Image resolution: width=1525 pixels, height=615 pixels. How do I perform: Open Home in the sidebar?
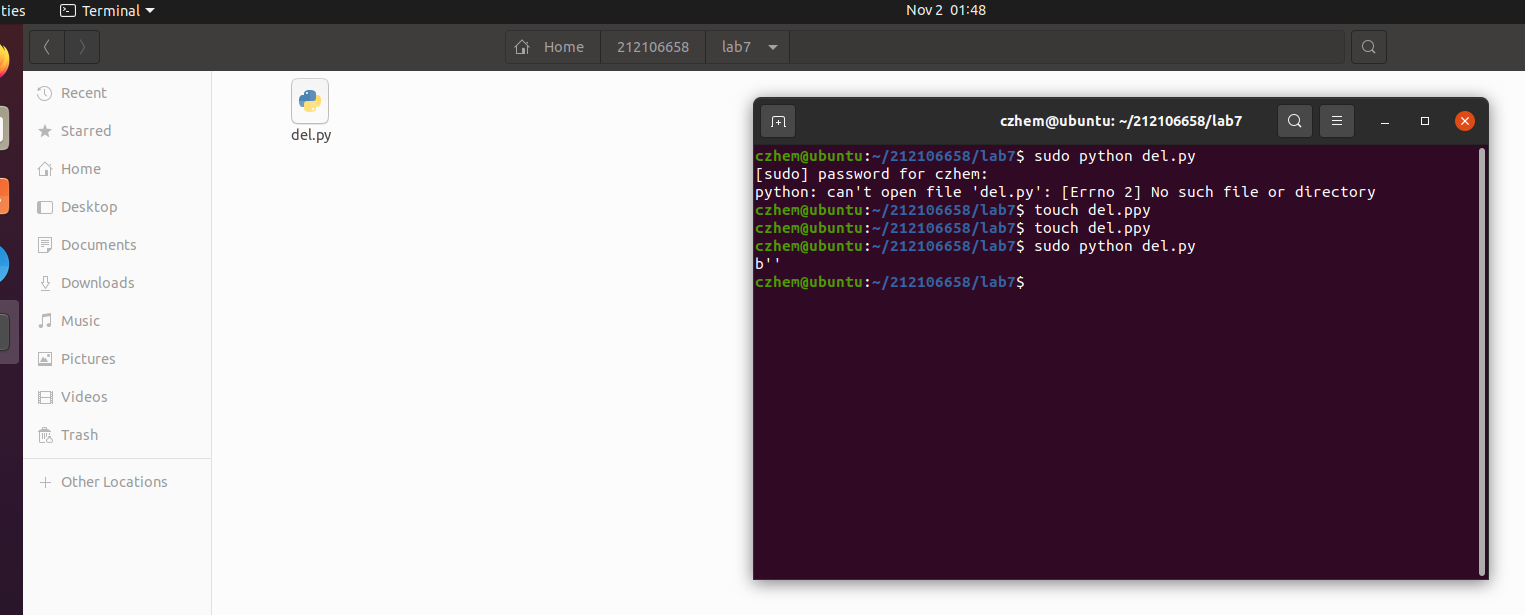[x=117, y=169]
